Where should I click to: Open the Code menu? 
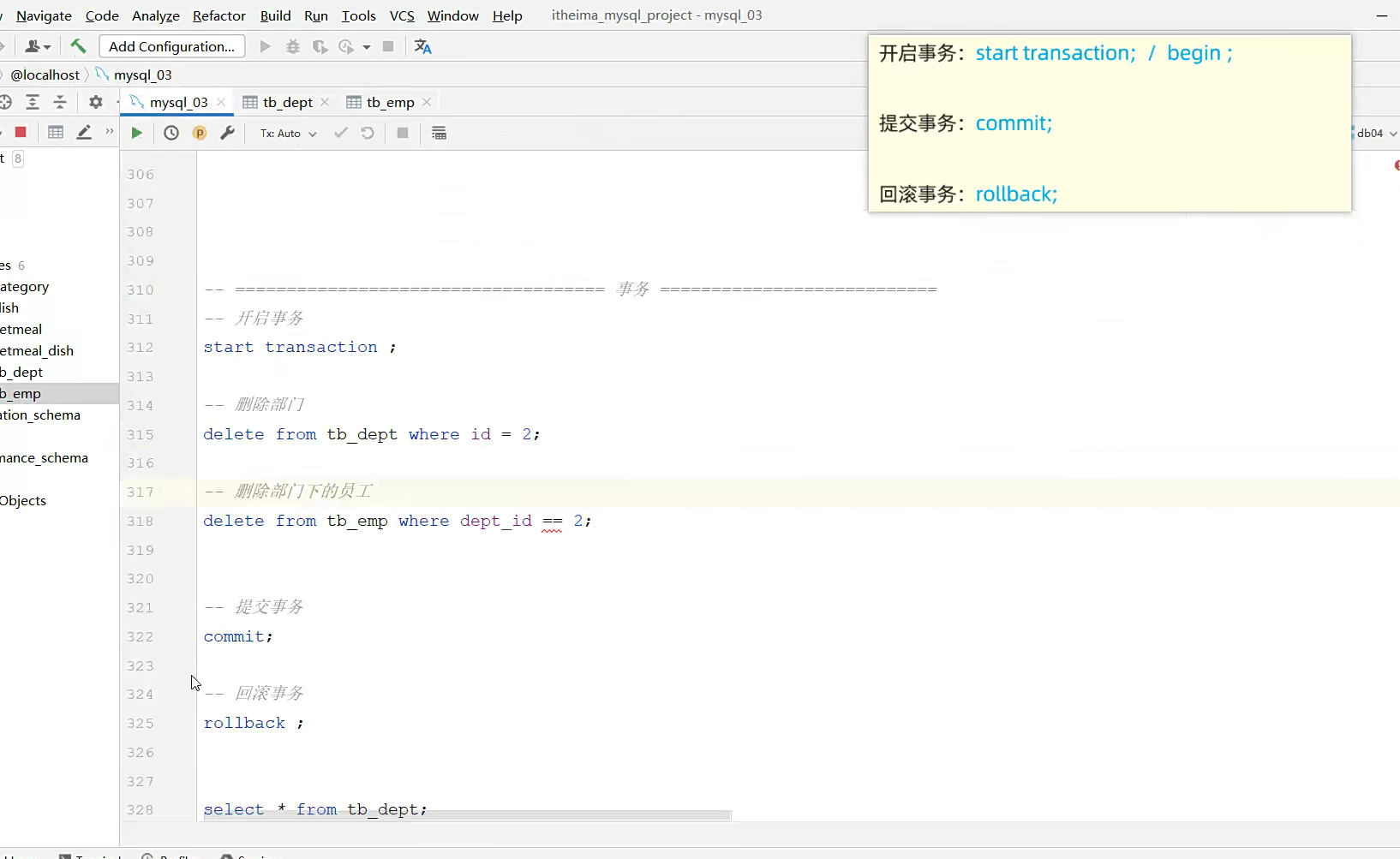(x=102, y=15)
